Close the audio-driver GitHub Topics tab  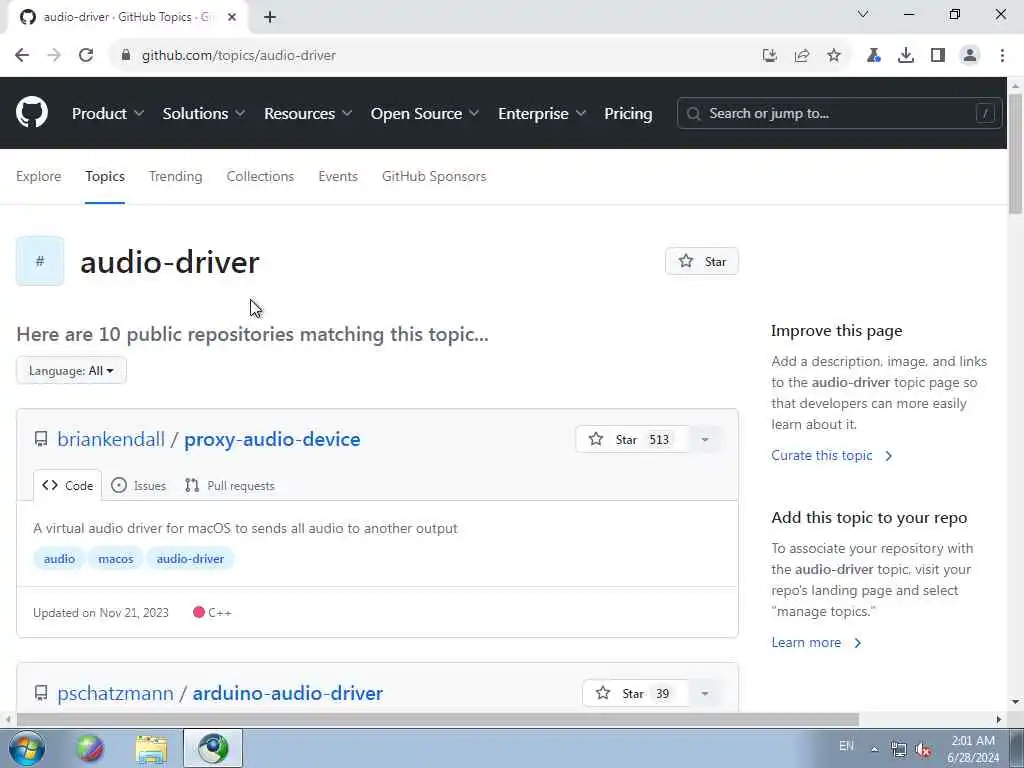pyautogui.click(x=232, y=17)
